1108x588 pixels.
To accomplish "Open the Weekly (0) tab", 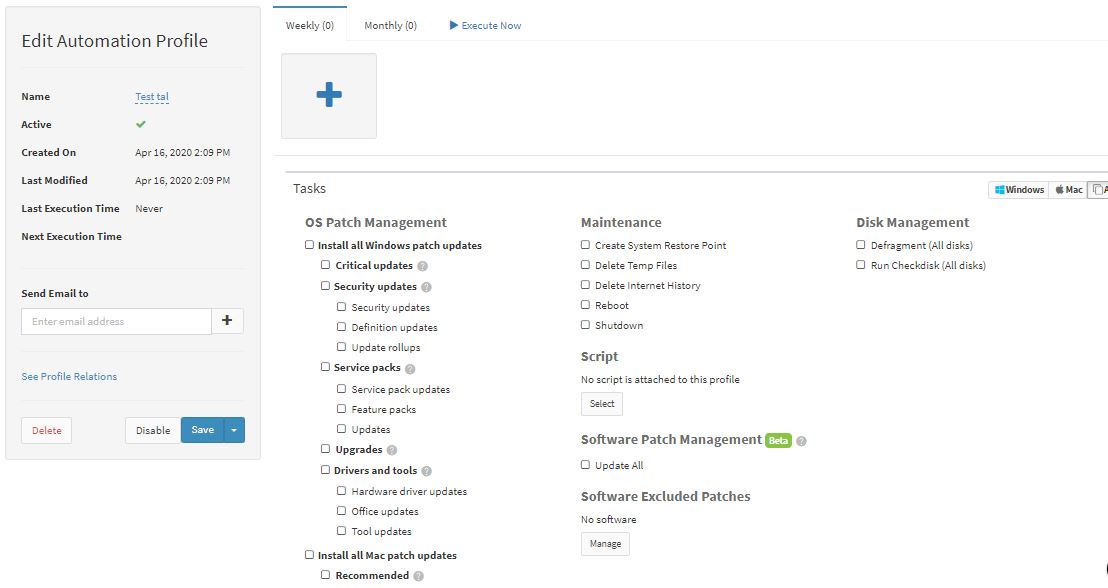I will (310, 25).
